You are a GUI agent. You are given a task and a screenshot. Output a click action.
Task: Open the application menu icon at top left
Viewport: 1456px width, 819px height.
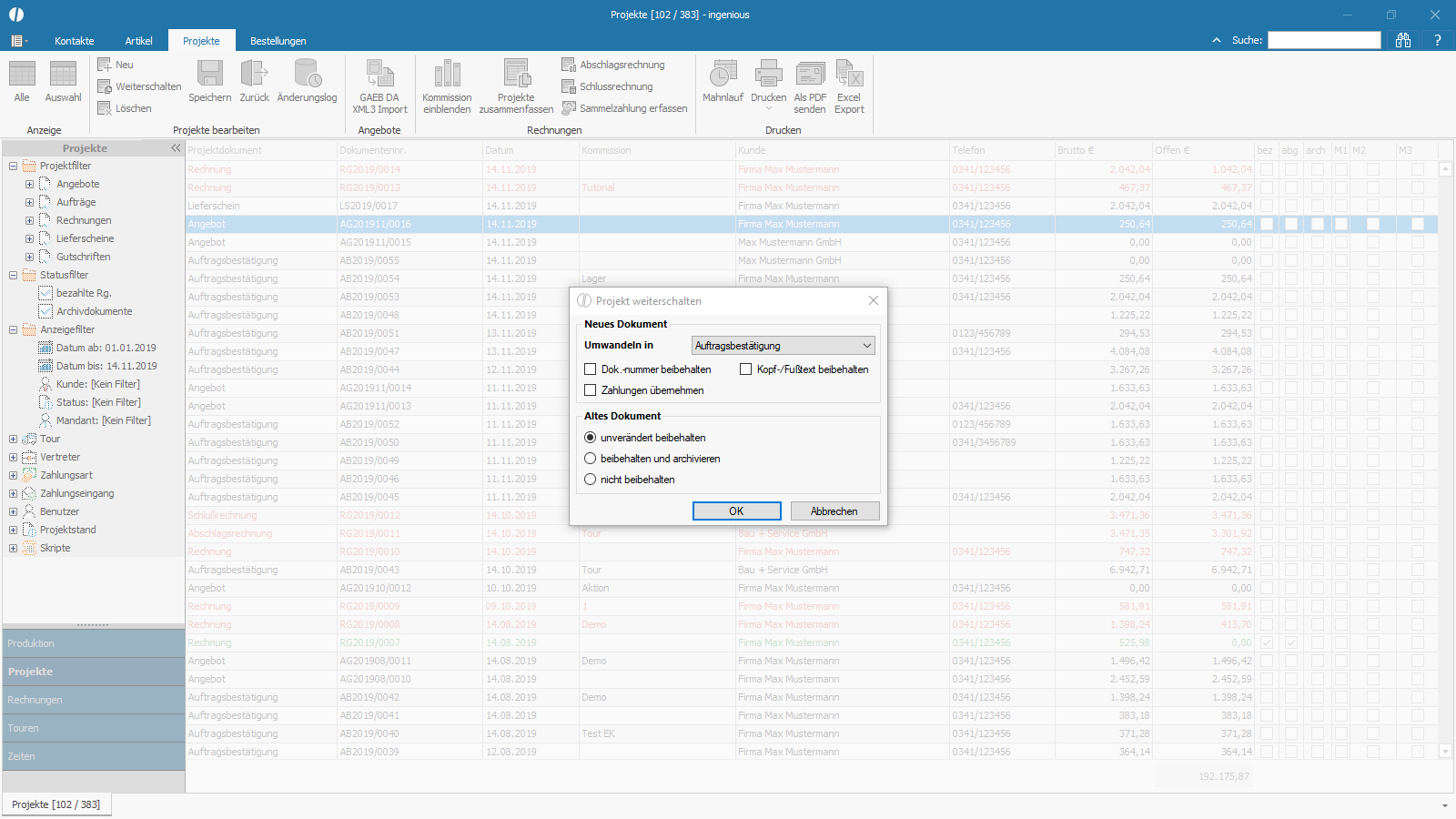coord(19,41)
